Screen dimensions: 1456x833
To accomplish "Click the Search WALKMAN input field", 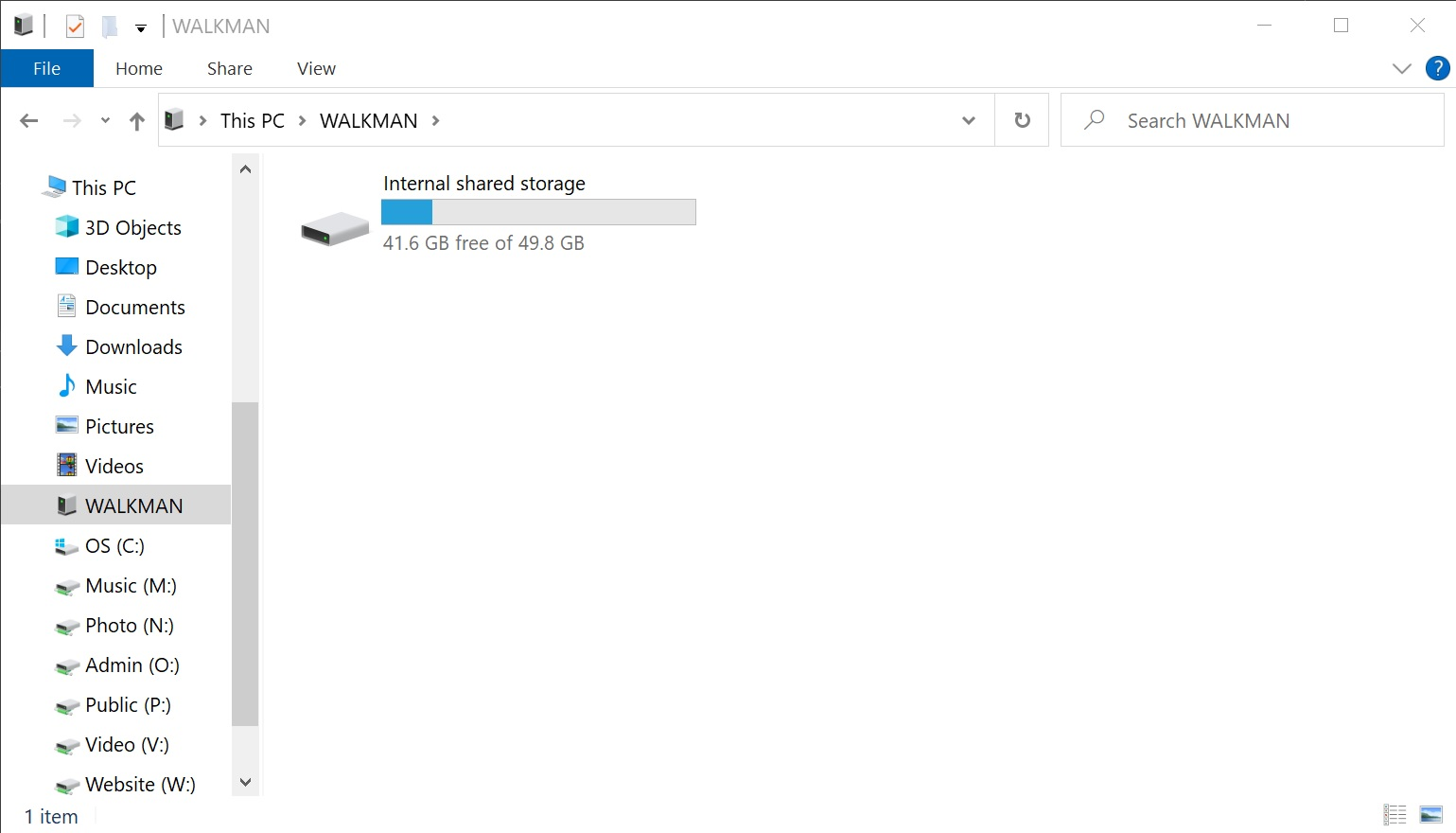I will pyautogui.click(x=1253, y=120).
